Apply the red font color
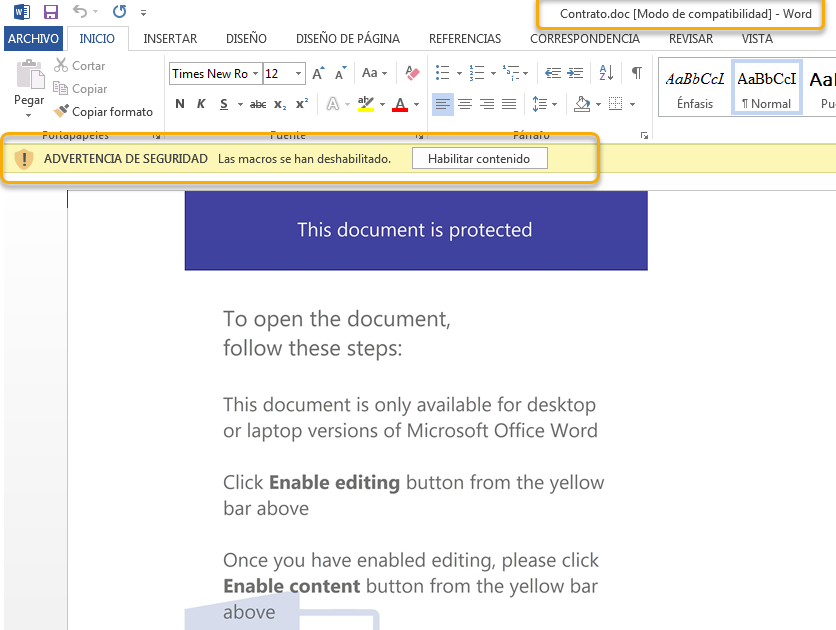Image resolution: width=836 pixels, height=630 pixels. [400, 104]
